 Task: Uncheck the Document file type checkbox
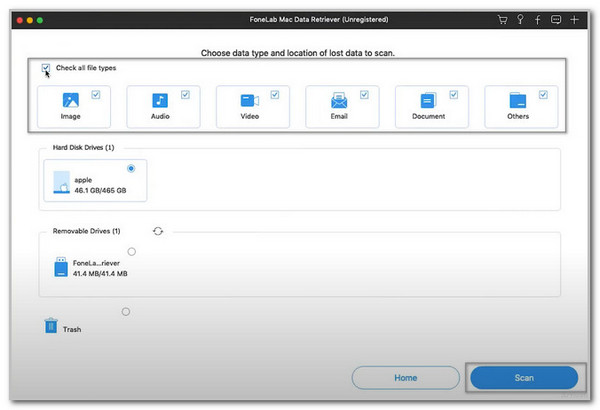pos(454,95)
